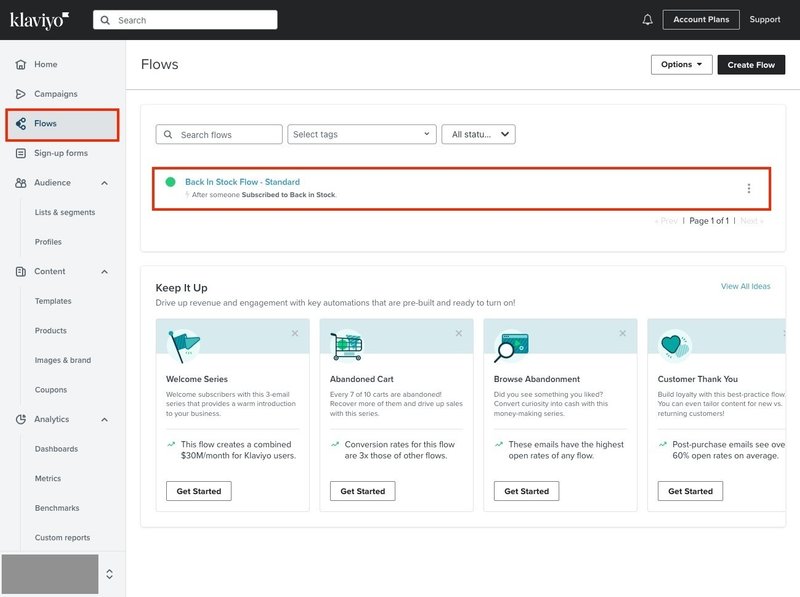Click the green live status dot
Screen dimensions: 800x597
(170, 182)
